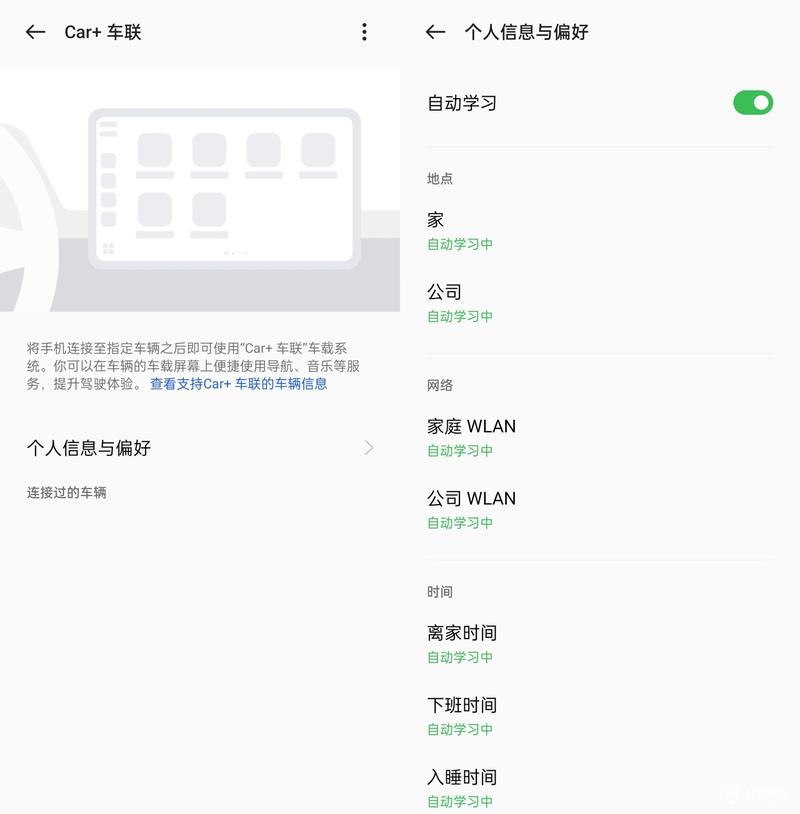Open the 查看支持Car+ 车联的车辆信息 link
The height and width of the screenshot is (814, 800).
coord(238,384)
